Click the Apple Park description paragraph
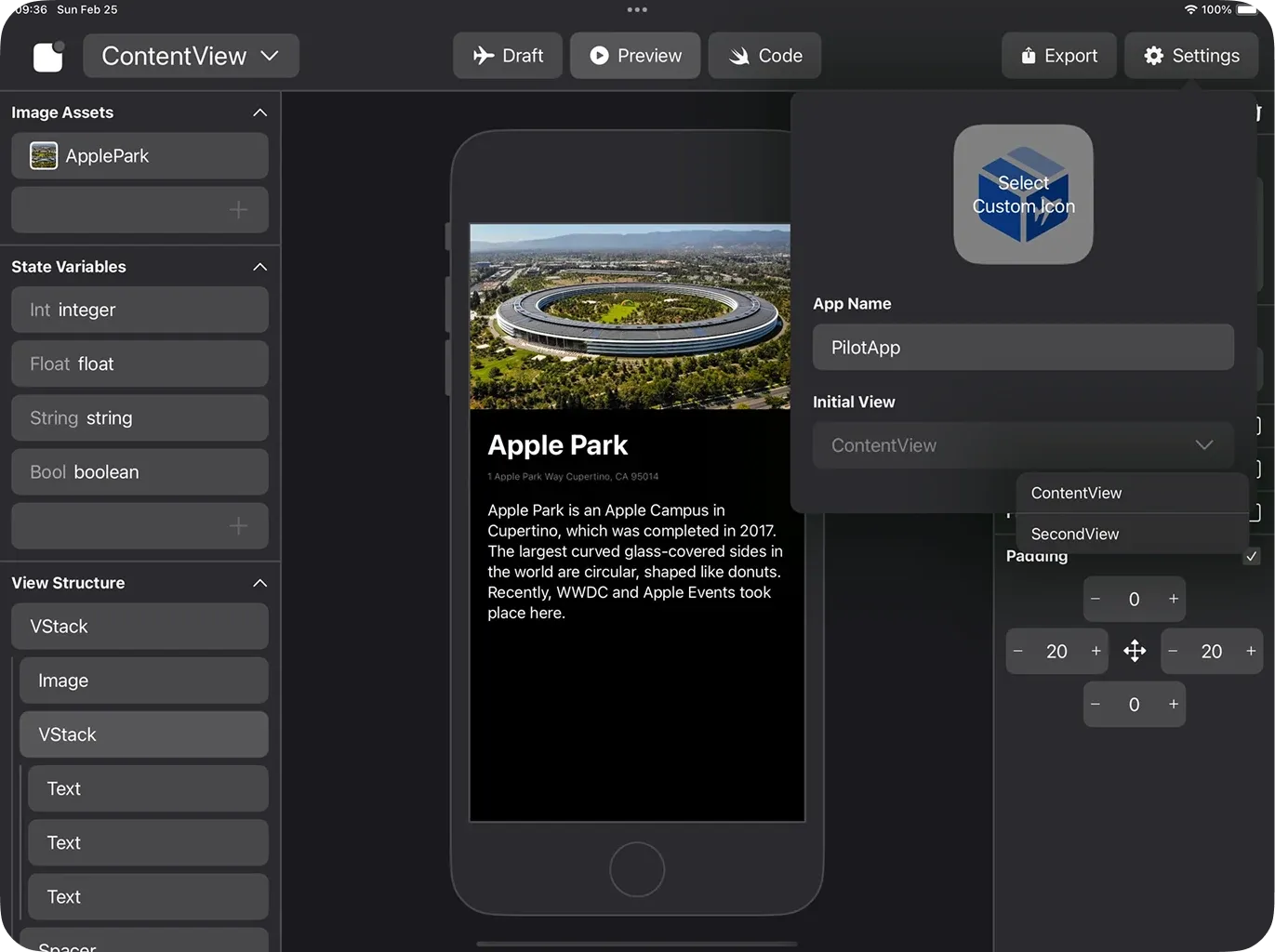This screenshot has height=952, width=1275. coord(636,562)
